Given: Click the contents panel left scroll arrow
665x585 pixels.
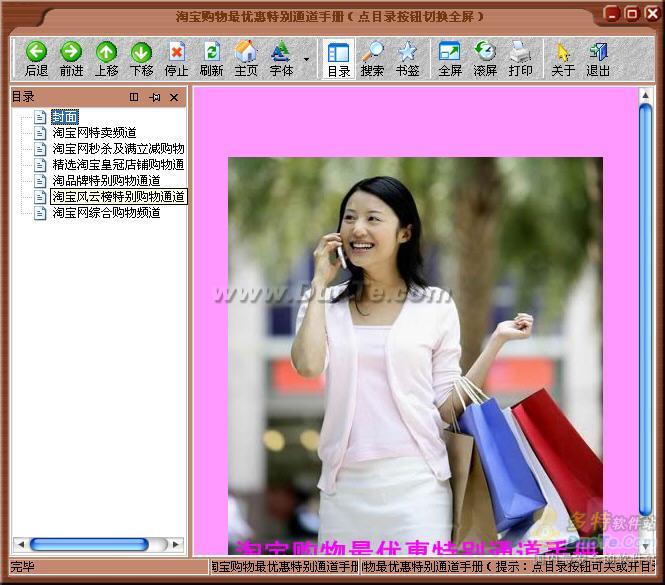Looking at the screenshot, I should [x=20, y=544].
